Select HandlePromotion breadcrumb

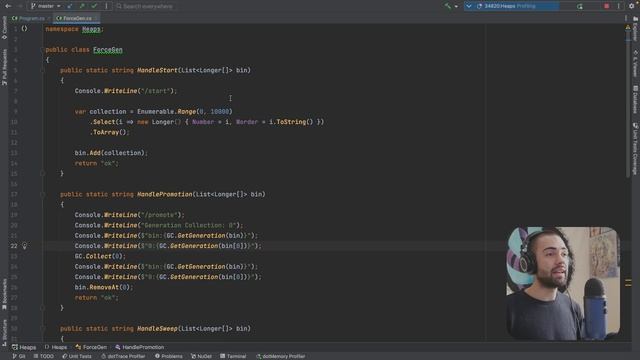[140, 347]
